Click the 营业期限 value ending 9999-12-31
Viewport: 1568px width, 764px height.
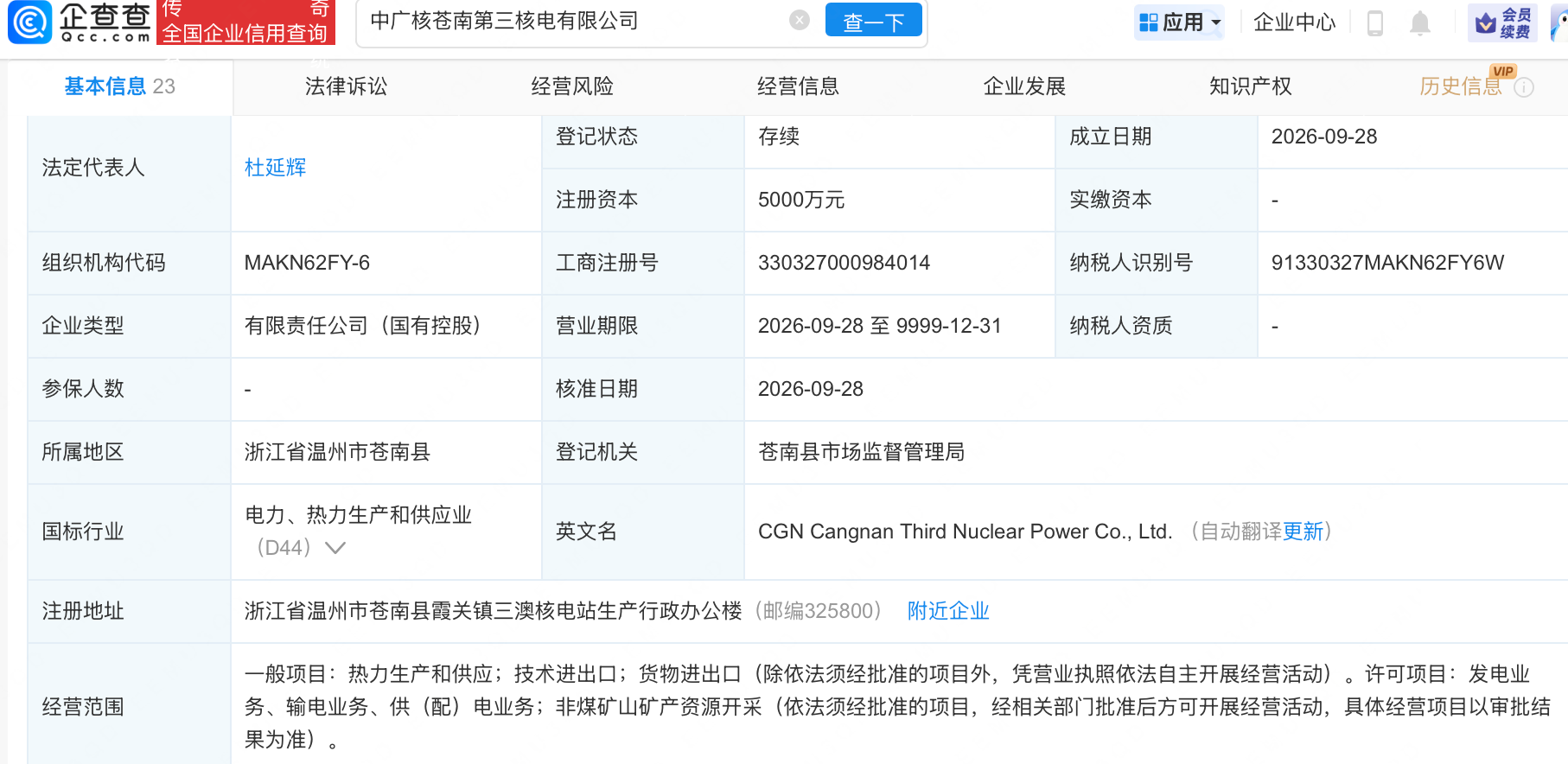879,326
